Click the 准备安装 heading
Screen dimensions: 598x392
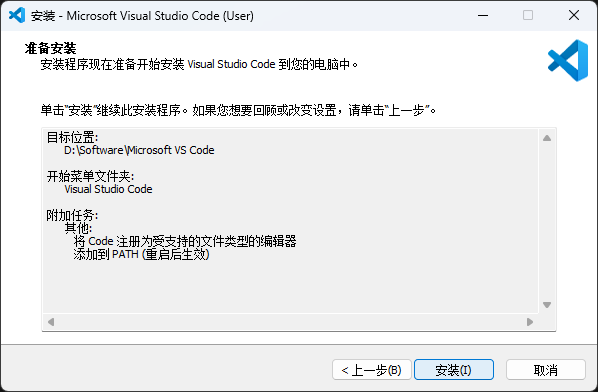(50, 48)
